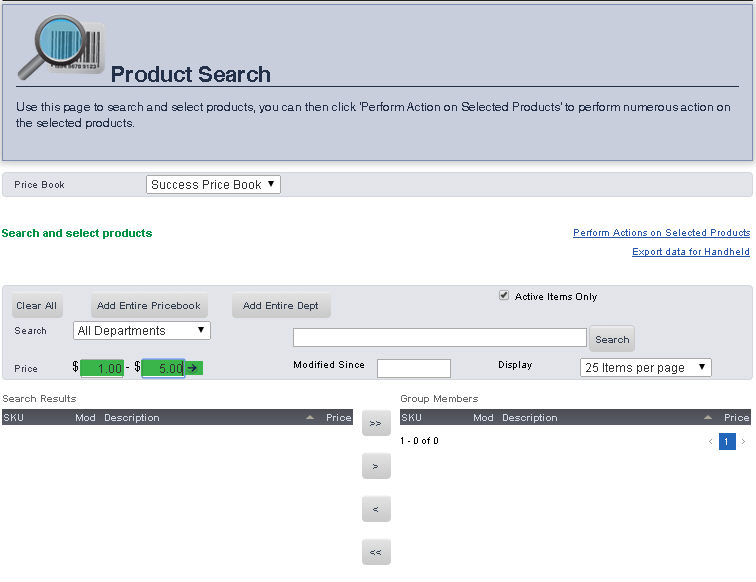Viewport: 756px width, 582px height.
Task: Click the Modified Since date field
Action: coord(413,368)
